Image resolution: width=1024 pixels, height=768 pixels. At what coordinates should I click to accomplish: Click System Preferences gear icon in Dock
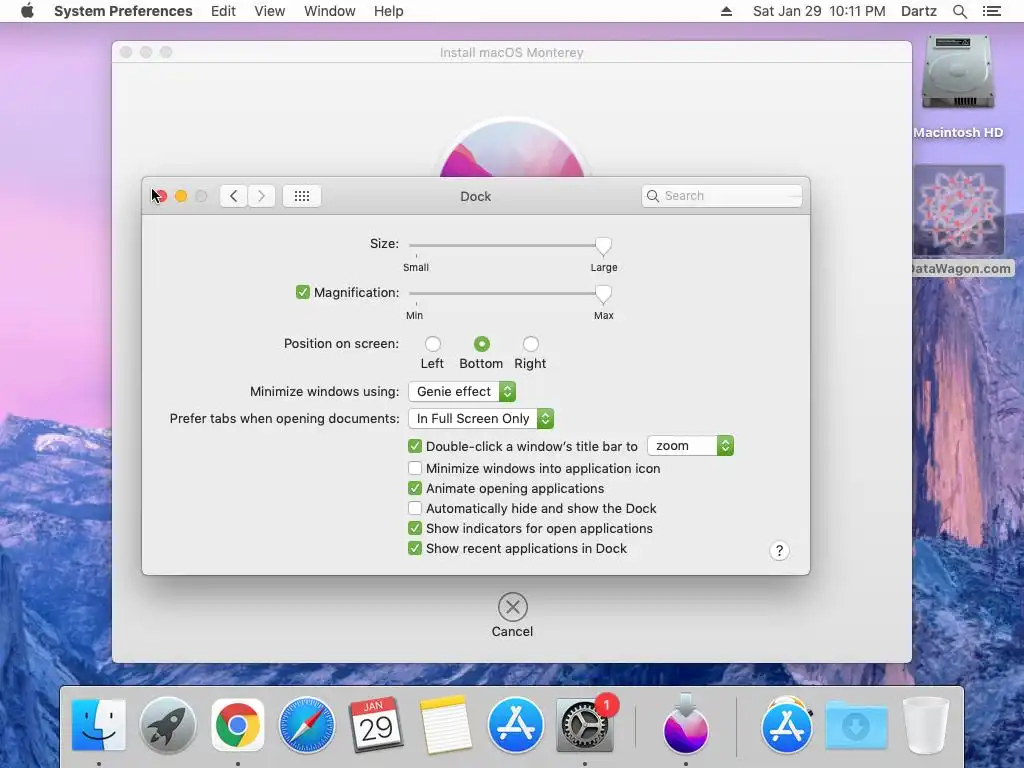click(x=584, y=724)
